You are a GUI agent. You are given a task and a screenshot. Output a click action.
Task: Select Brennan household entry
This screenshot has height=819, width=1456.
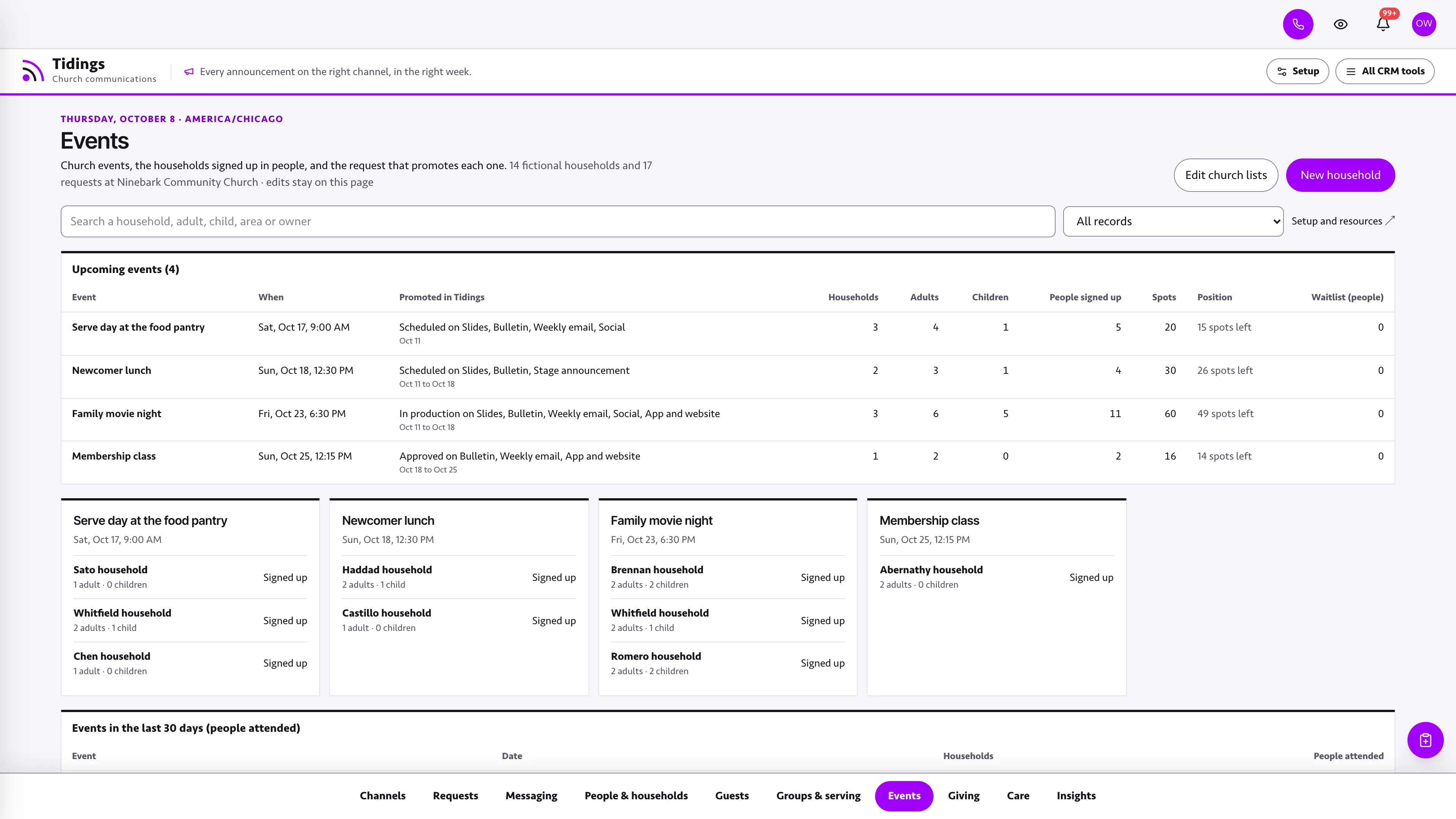point(728,577)
